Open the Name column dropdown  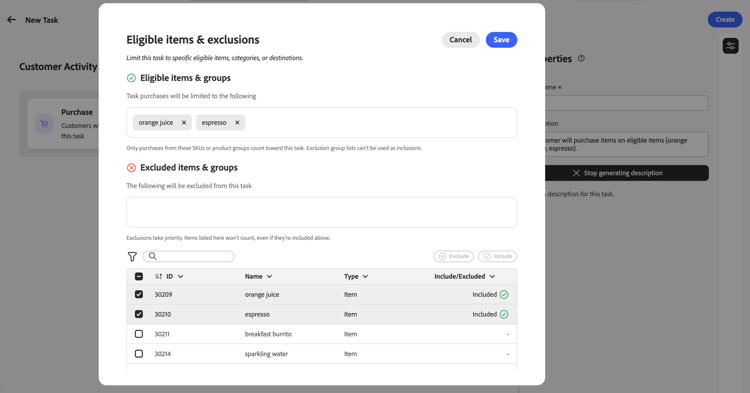pyautogui.click(x=269, y=276)
